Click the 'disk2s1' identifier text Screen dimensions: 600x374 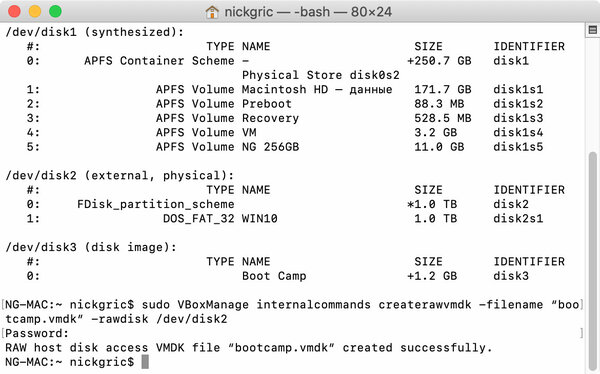click(518, 219)
